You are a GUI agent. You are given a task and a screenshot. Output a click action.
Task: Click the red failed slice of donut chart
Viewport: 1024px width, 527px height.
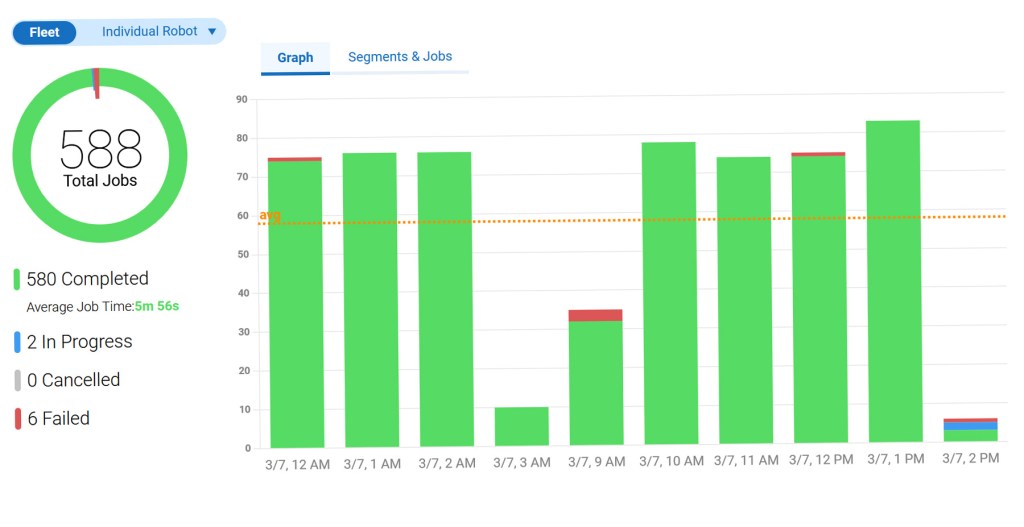97,83
